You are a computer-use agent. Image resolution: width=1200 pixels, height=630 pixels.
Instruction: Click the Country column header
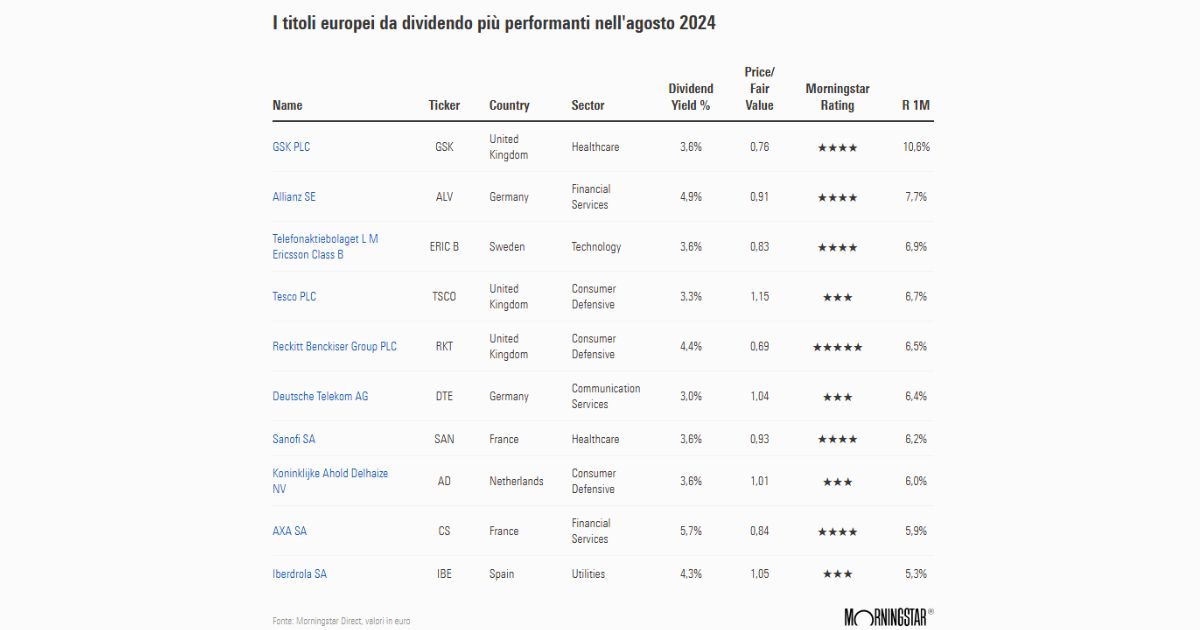click(509, 105)
